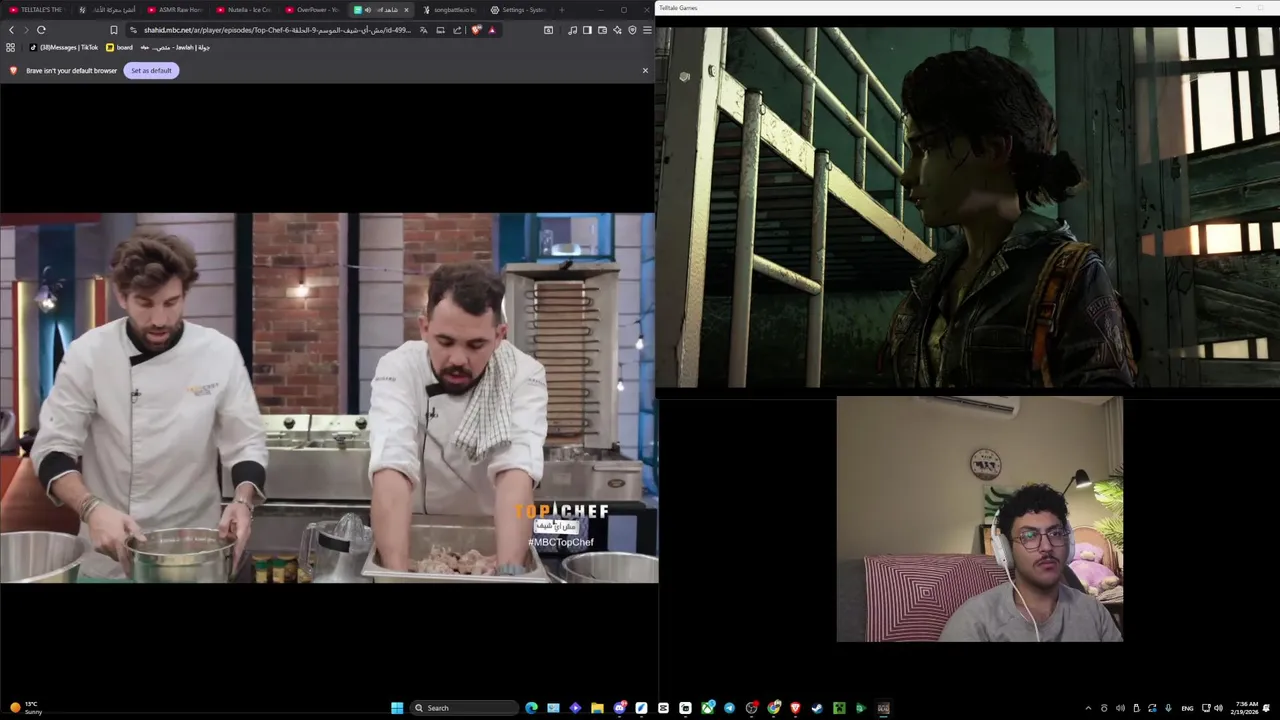Open Steam from taskbar
The width and height of the screenshot is (1280, 720).
pyautogui.click(x=817, y=708)
